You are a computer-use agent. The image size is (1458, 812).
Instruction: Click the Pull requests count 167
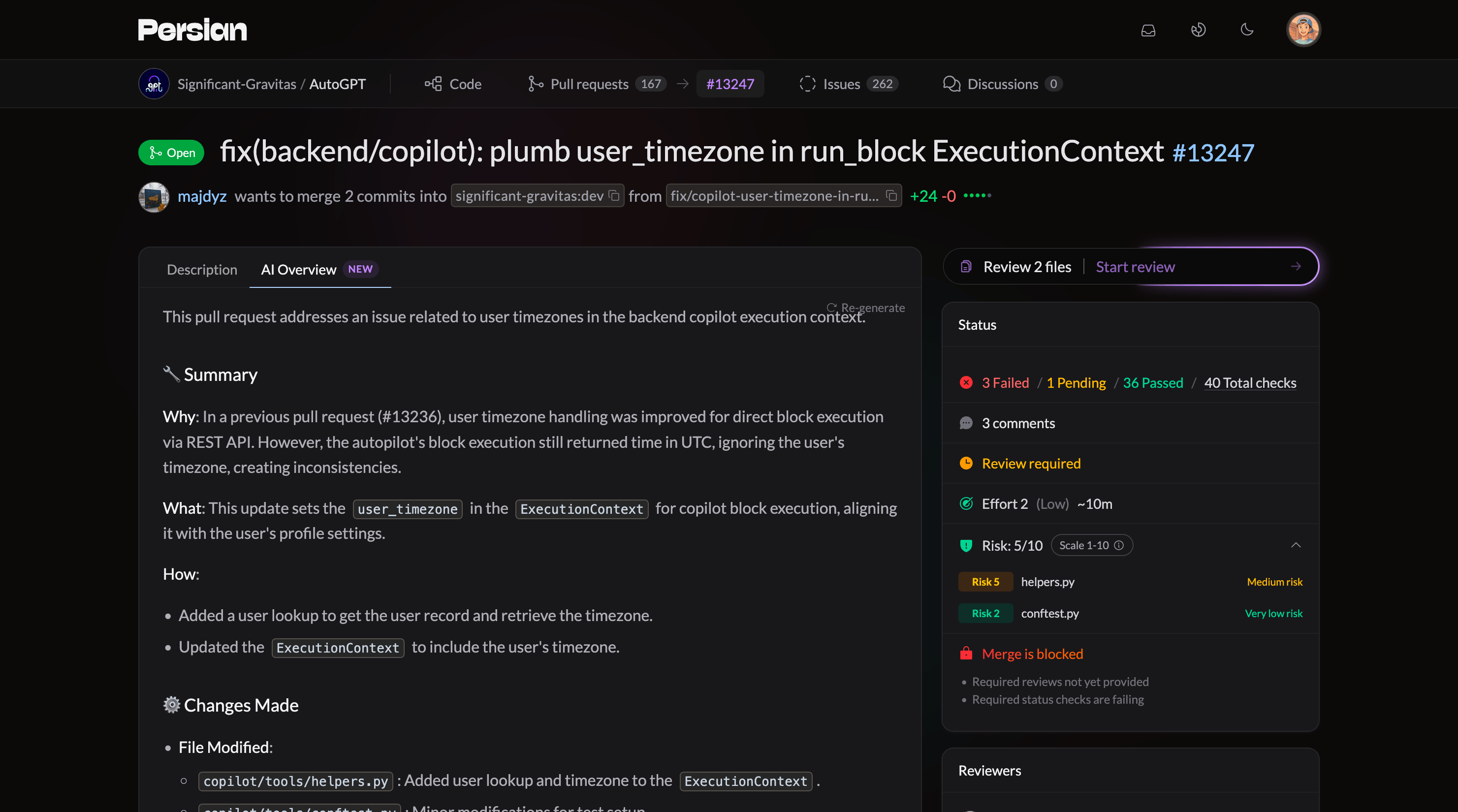[x=651, y=84]
